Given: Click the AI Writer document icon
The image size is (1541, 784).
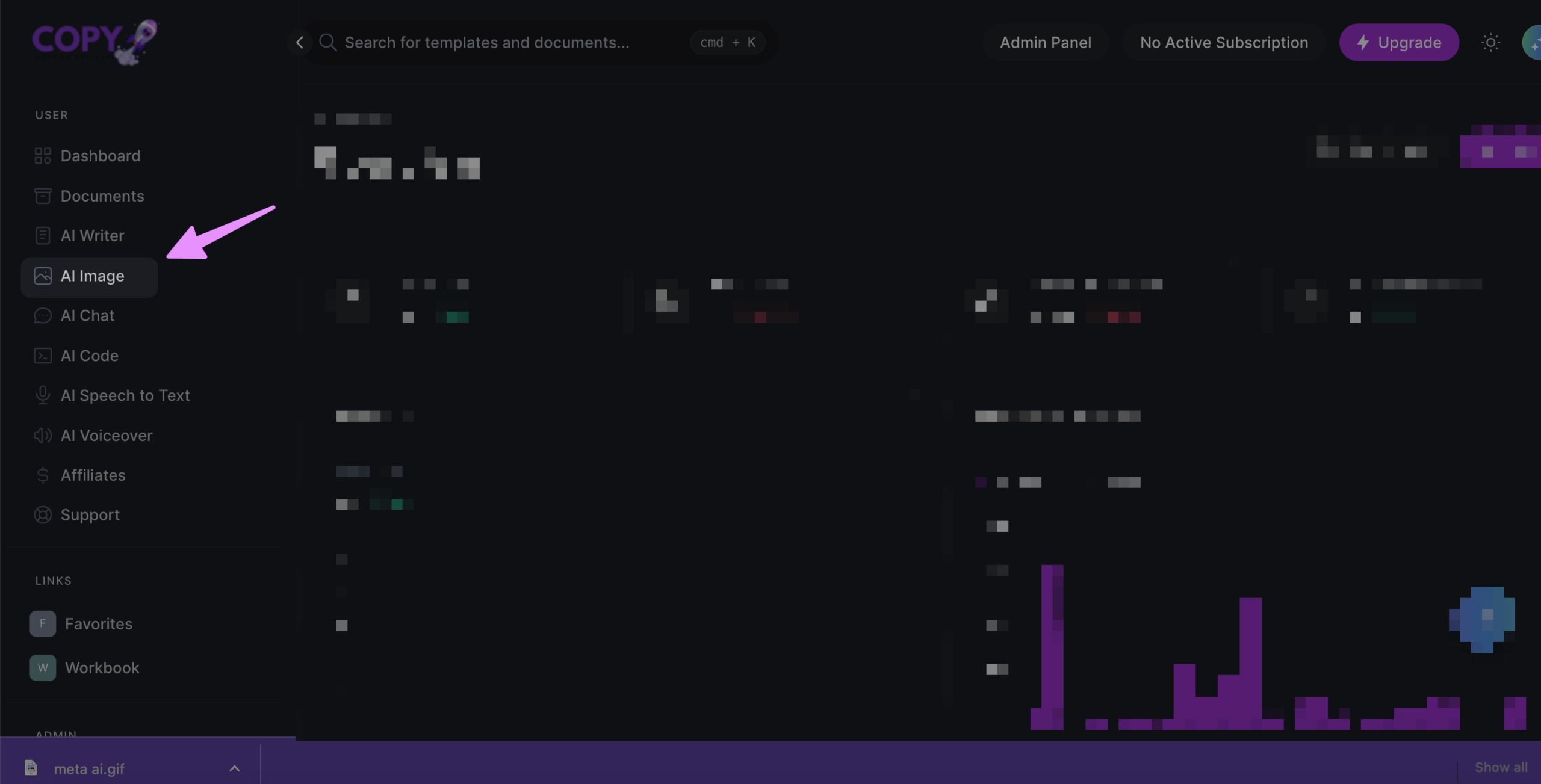Looking at the screenshot, I should (x=42, y=236).
